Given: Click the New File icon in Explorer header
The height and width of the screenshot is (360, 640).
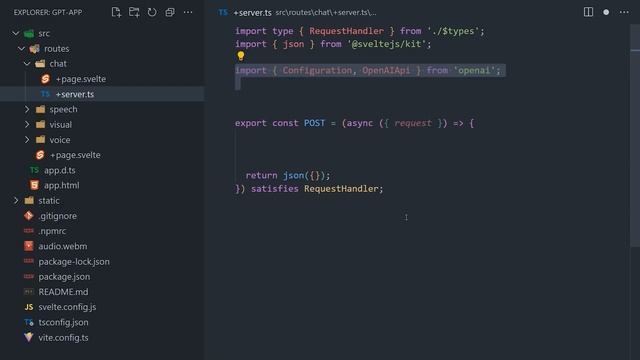Looking at the screenshot, I should [x=116, y=12].
